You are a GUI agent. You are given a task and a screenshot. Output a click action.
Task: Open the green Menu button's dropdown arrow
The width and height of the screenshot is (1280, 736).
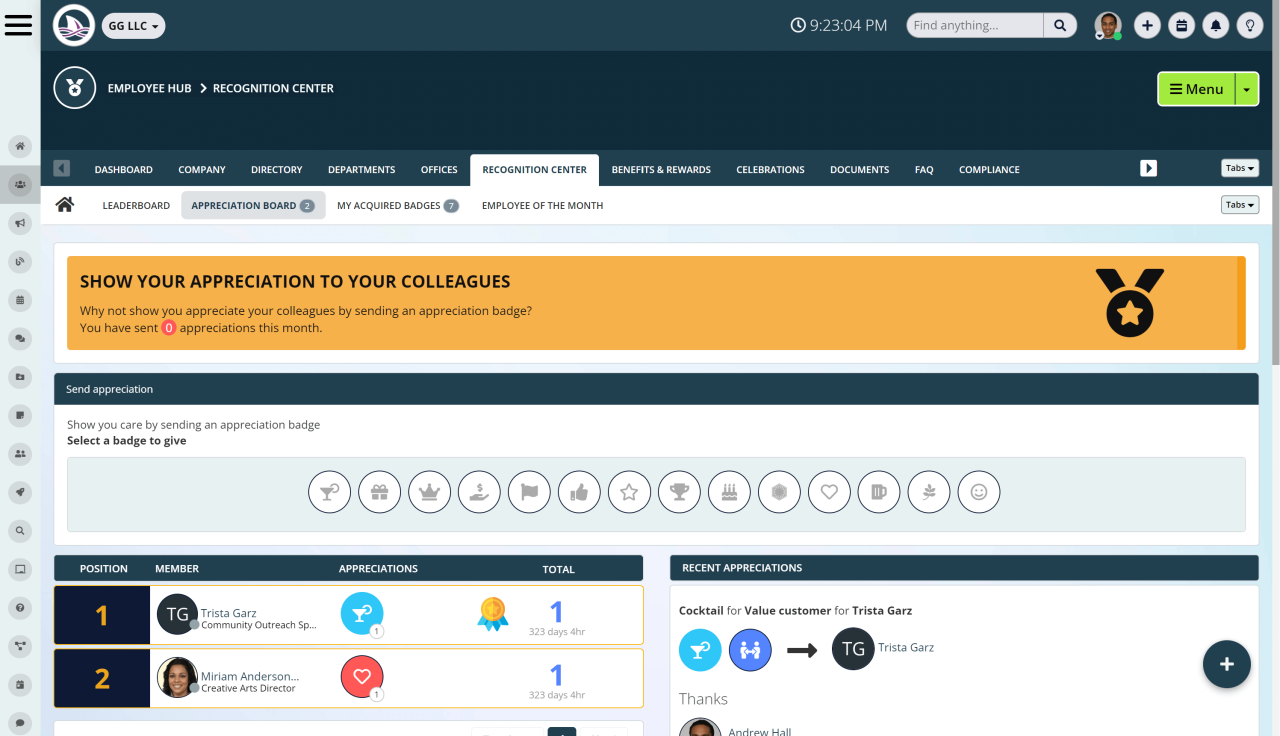(1247, 89)
